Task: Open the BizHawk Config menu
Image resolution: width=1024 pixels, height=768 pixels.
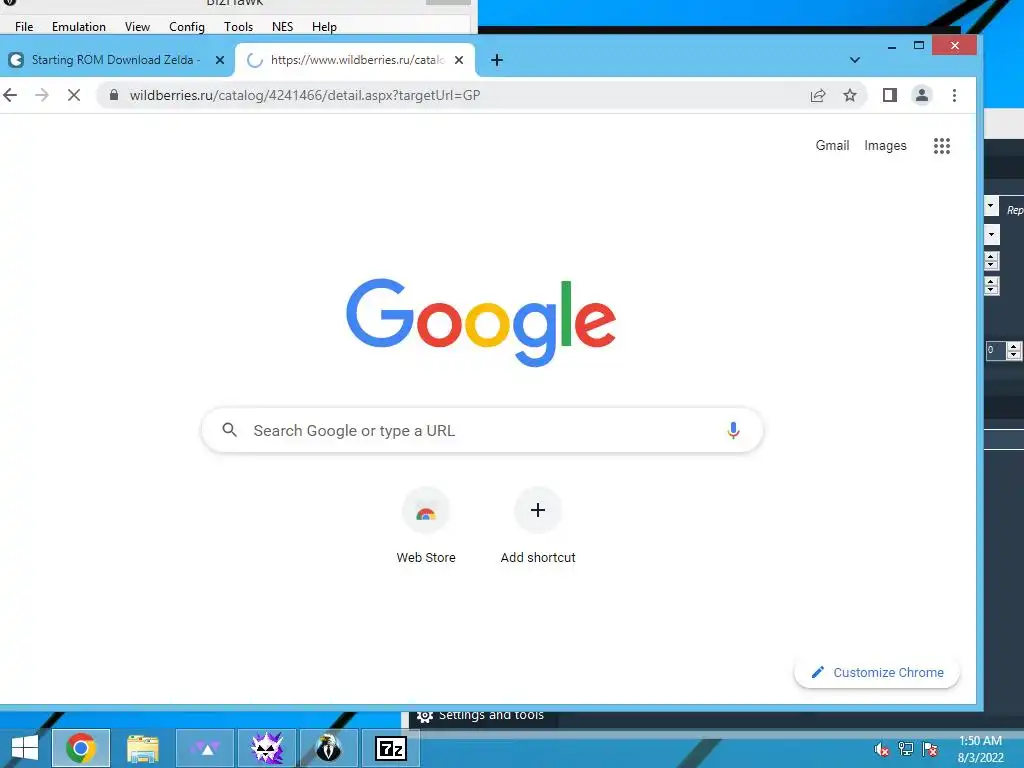Action: (x=187, y=27)
